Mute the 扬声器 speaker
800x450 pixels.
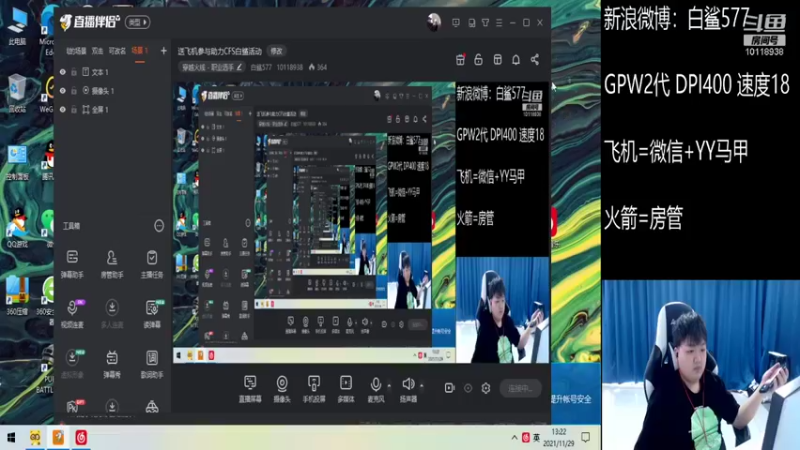[x=408, y=389]
